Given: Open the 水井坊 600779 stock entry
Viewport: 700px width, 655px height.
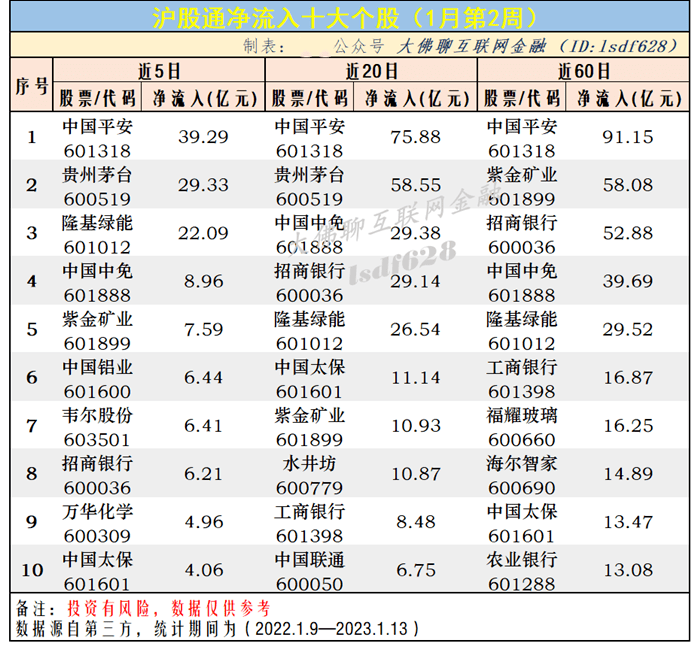Looking at the screenshot, I should coord(310,473).
